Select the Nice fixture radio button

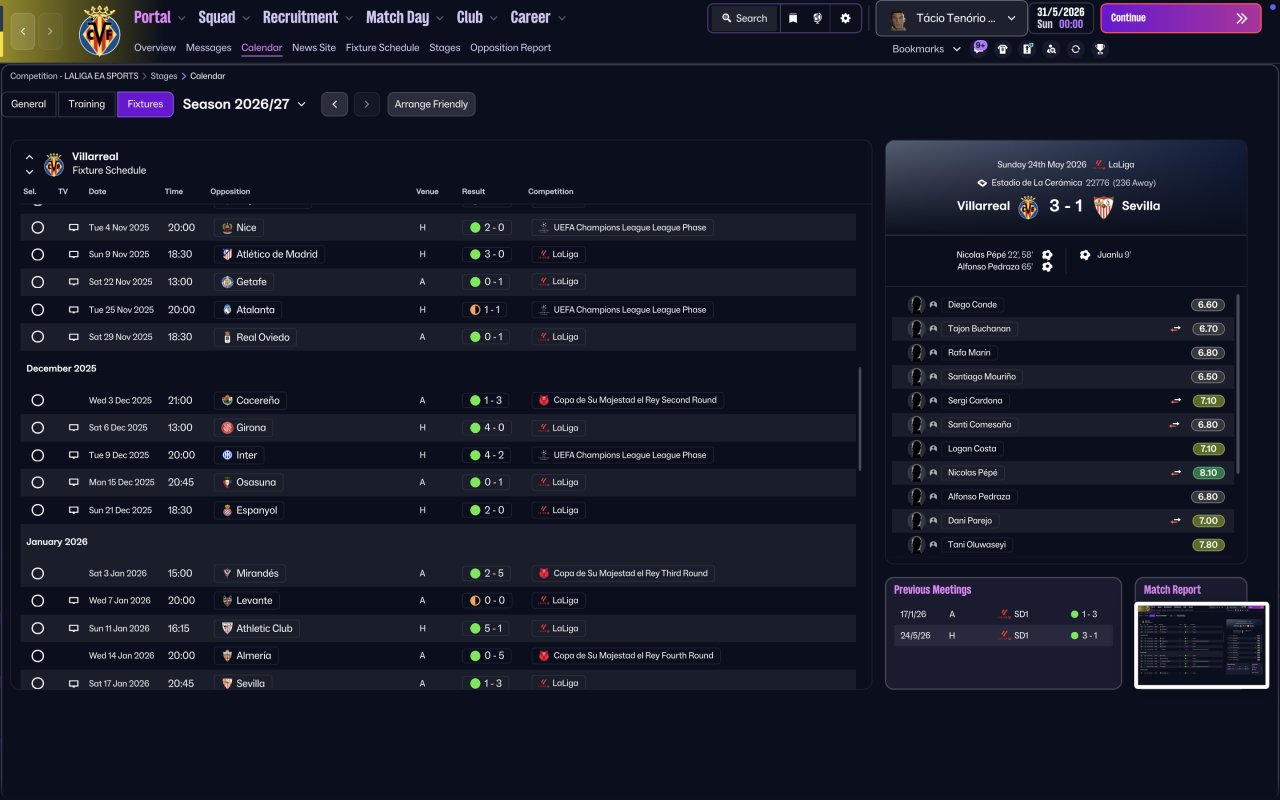click(x=38, y=227)
